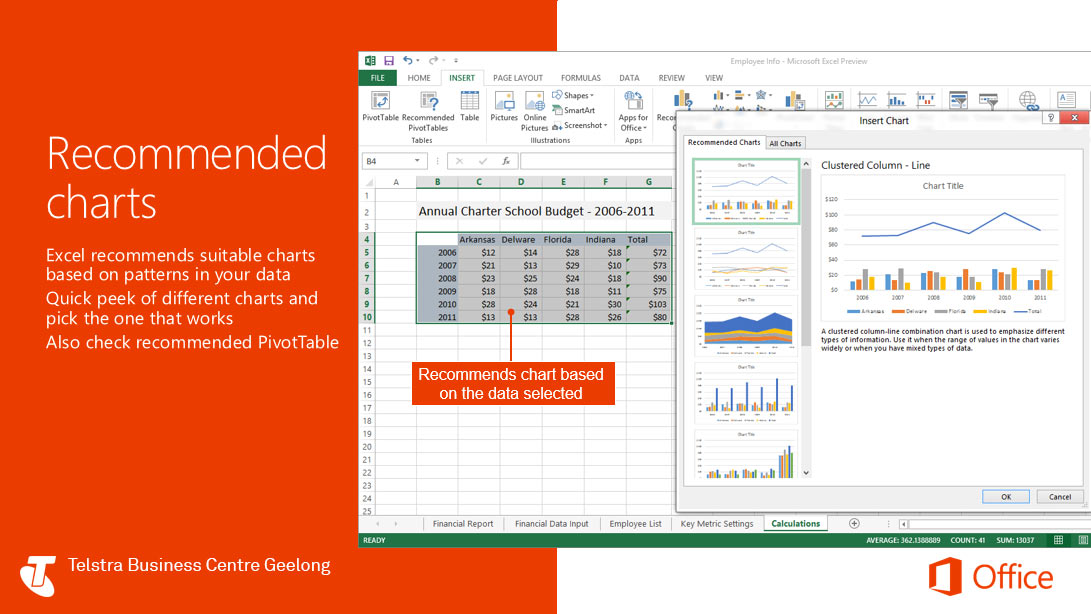Select row header 5
The height and width of the screenshot is (614, 1091).
click(367, 253)
